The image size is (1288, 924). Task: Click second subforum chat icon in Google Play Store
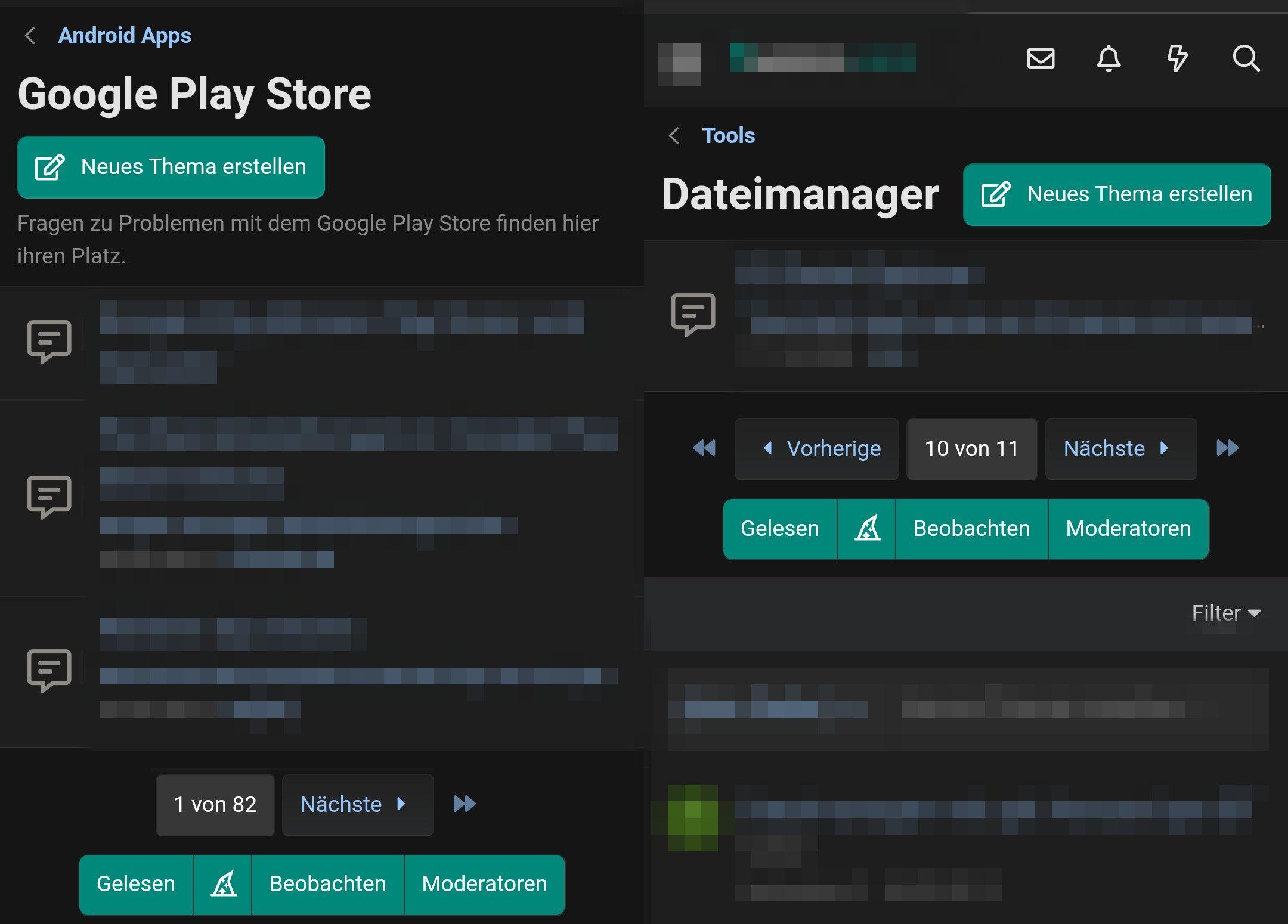coord(49,497)
